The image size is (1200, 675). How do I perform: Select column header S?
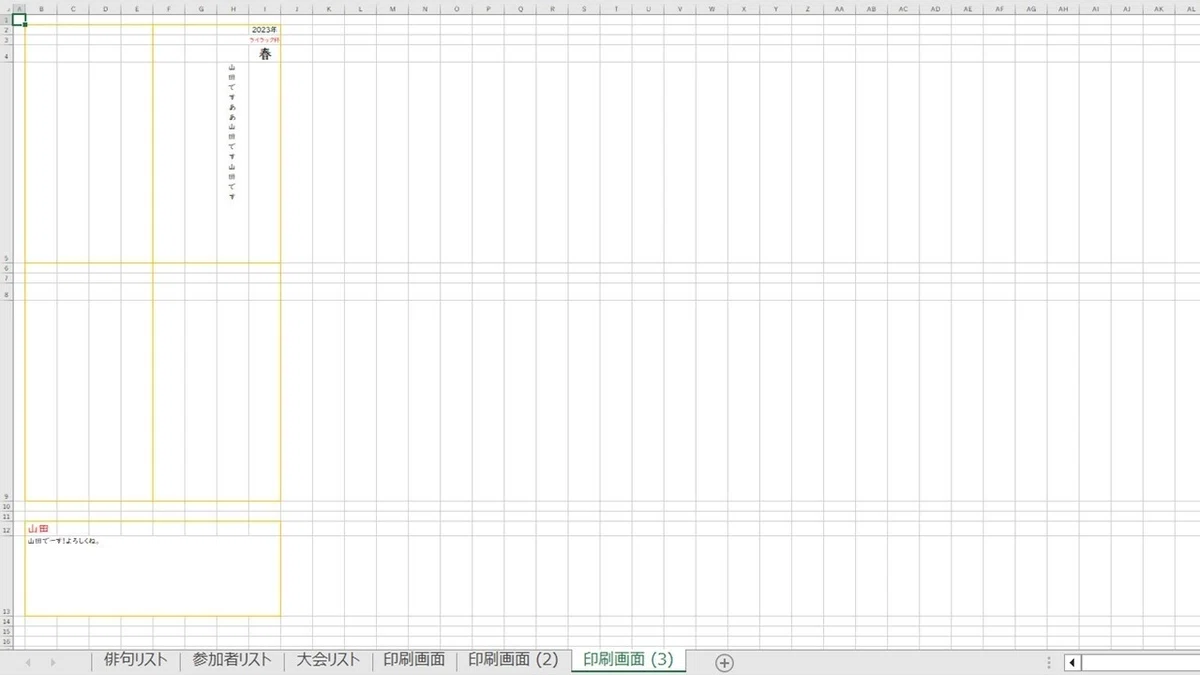[x=584, y=9]
